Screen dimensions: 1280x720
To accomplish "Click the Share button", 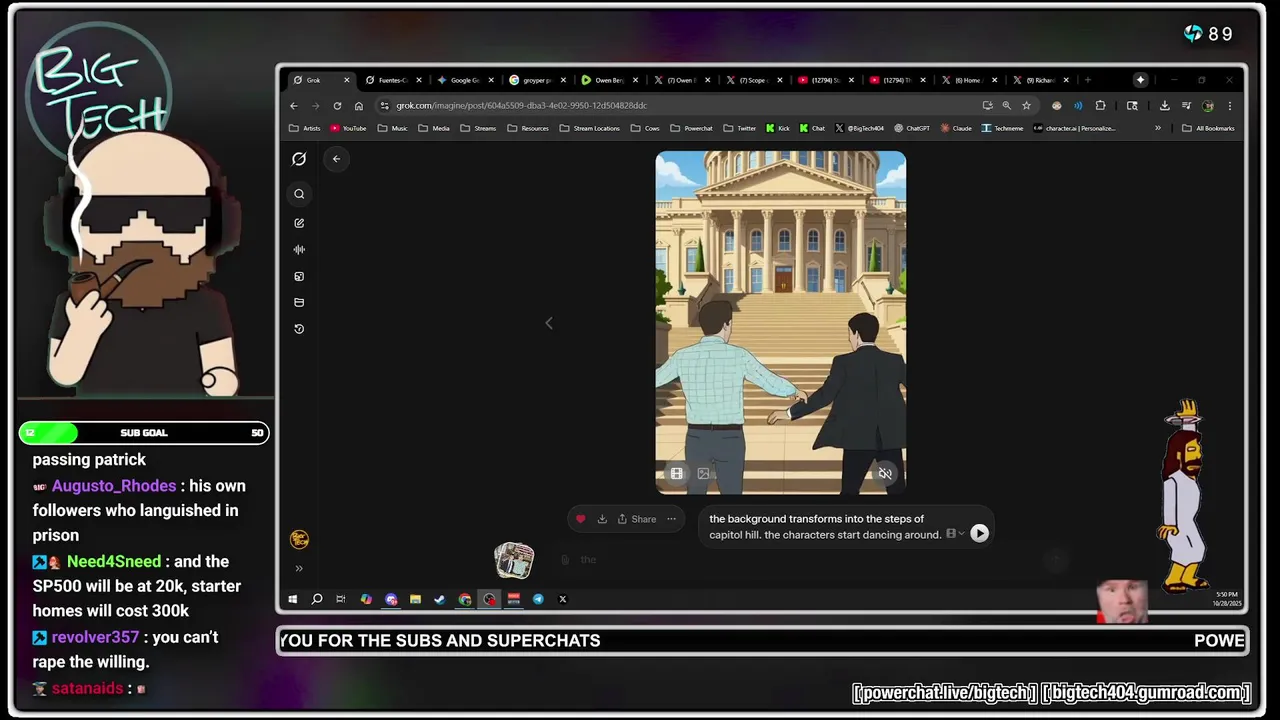I will pos(637,519).
